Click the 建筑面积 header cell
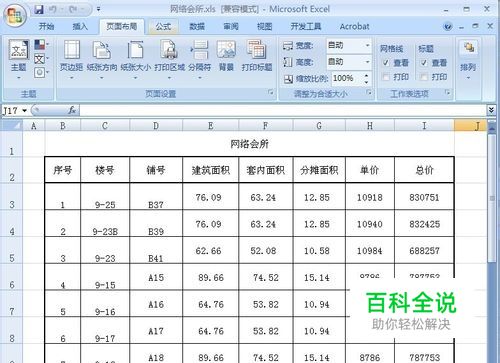Screen dimensions: 500x363 pos(211,170)
